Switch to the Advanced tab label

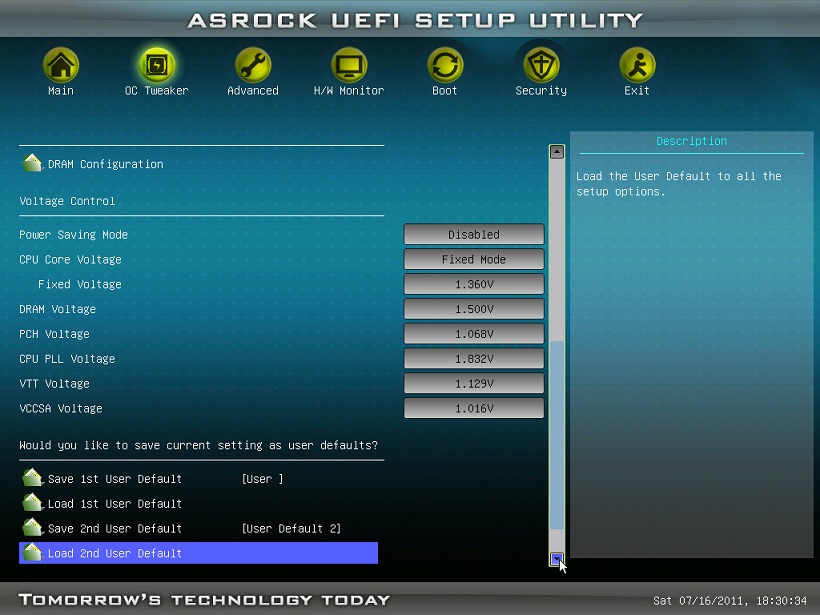(253, 90)
